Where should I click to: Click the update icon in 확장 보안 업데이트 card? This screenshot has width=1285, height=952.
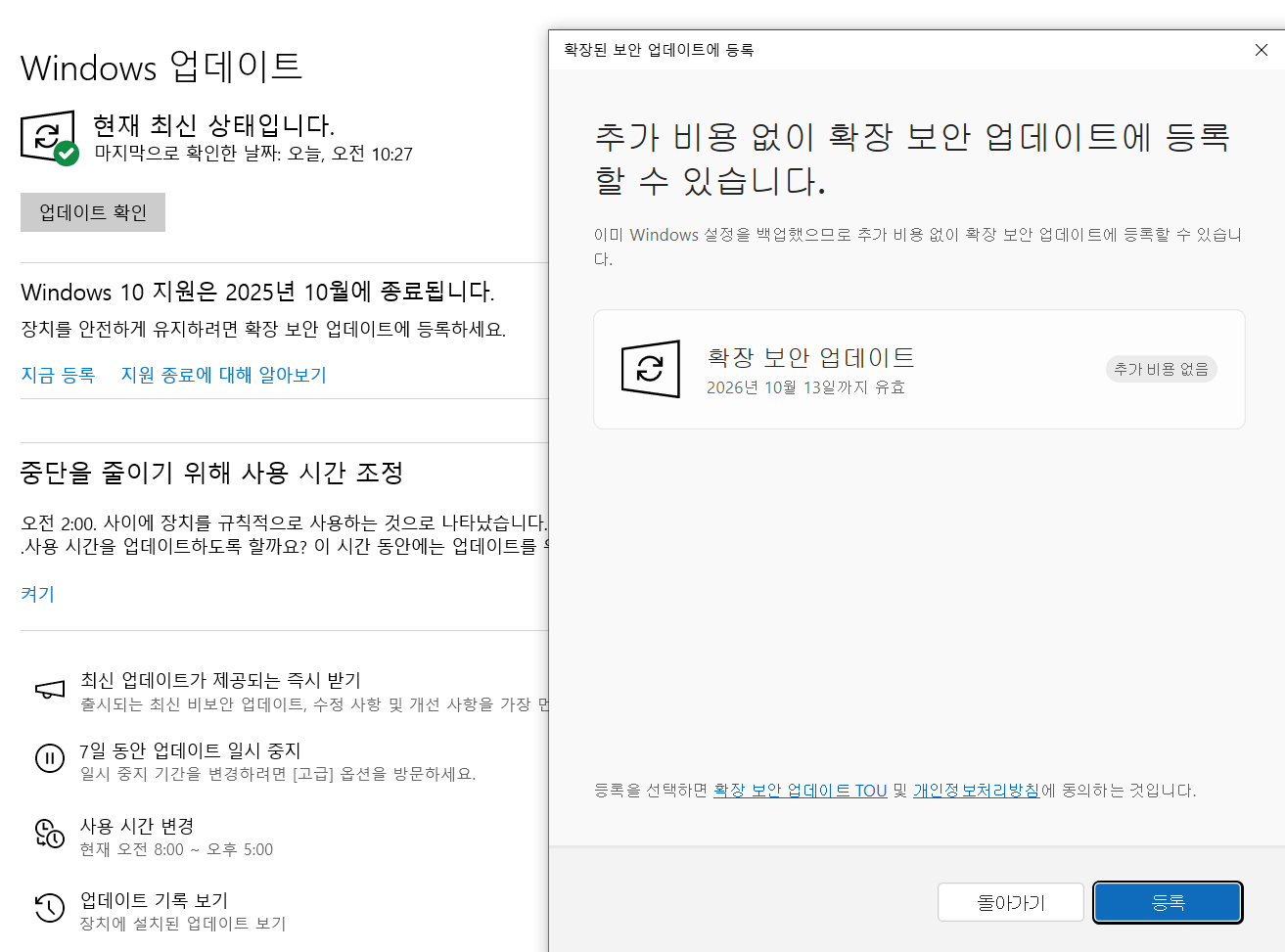click(651, 369)
